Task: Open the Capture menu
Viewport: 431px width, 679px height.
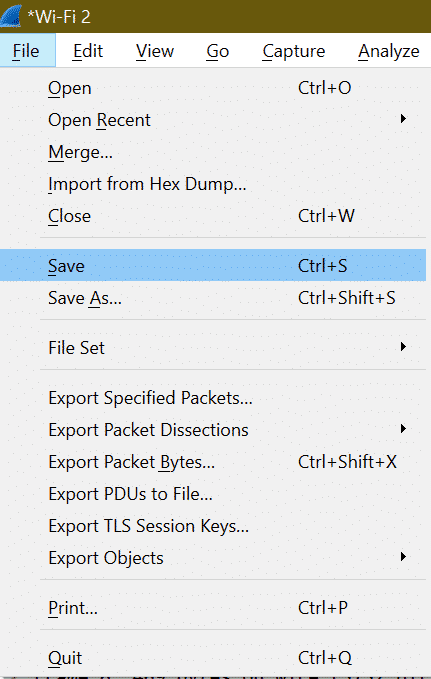Action: [x=294, y=51]
